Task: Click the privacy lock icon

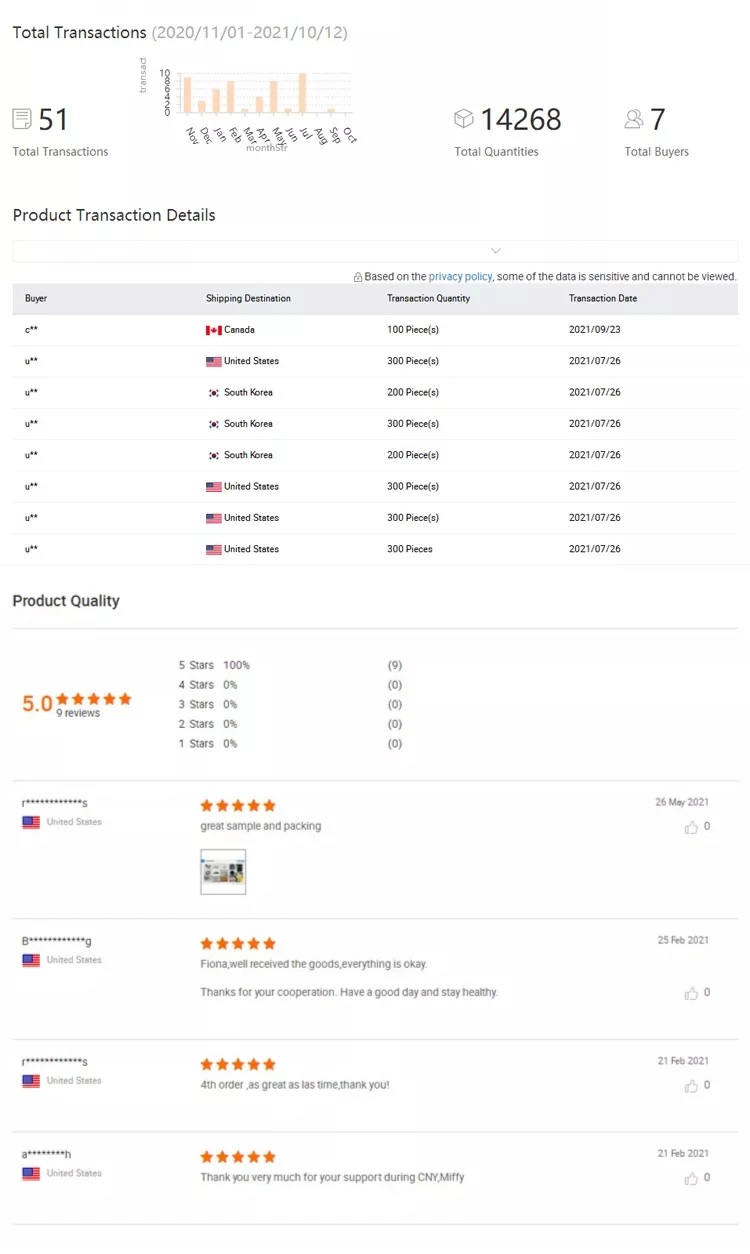Action: coord(357,277)
